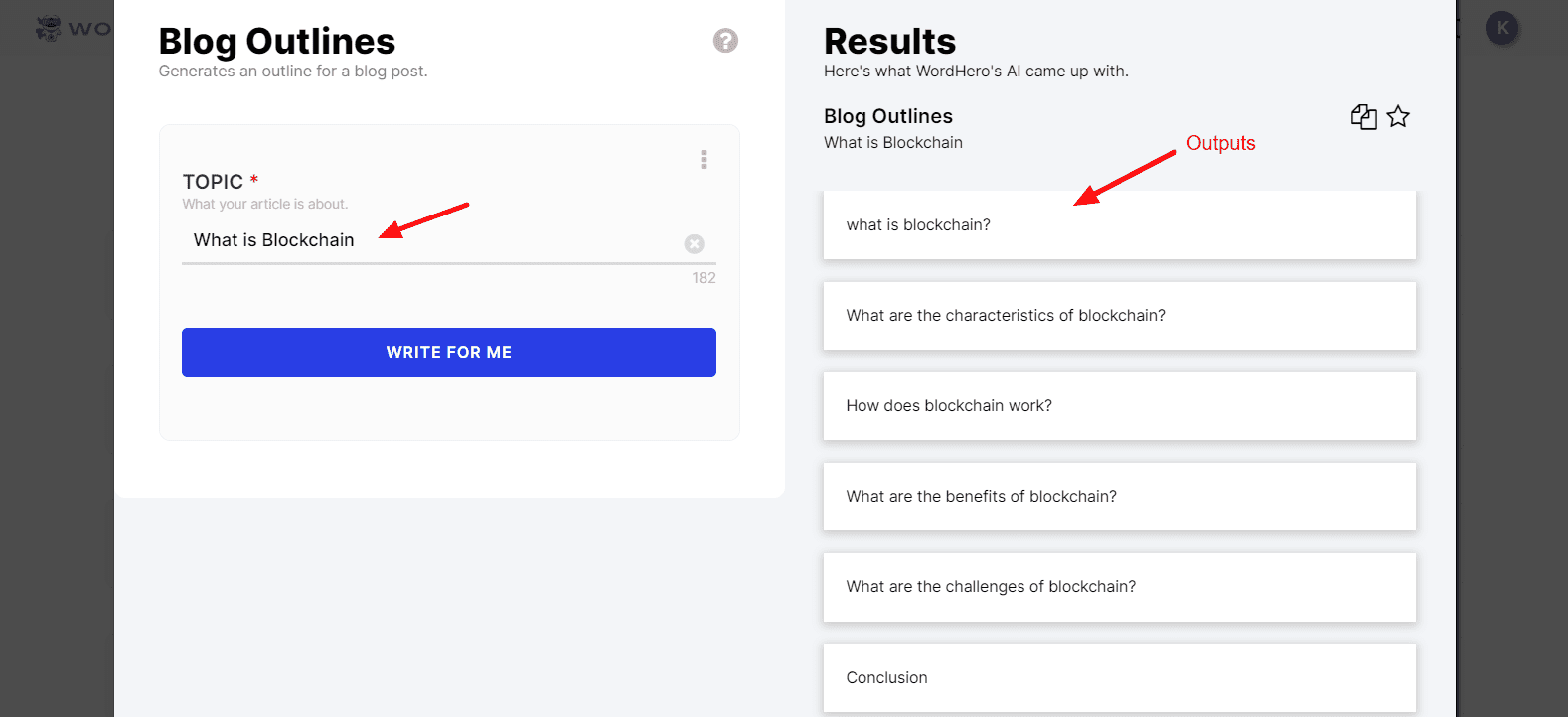The width and height of the screenshot is (1568, 717).
Task: Click the WordHero logo icon
Action: tap(48, 28)
